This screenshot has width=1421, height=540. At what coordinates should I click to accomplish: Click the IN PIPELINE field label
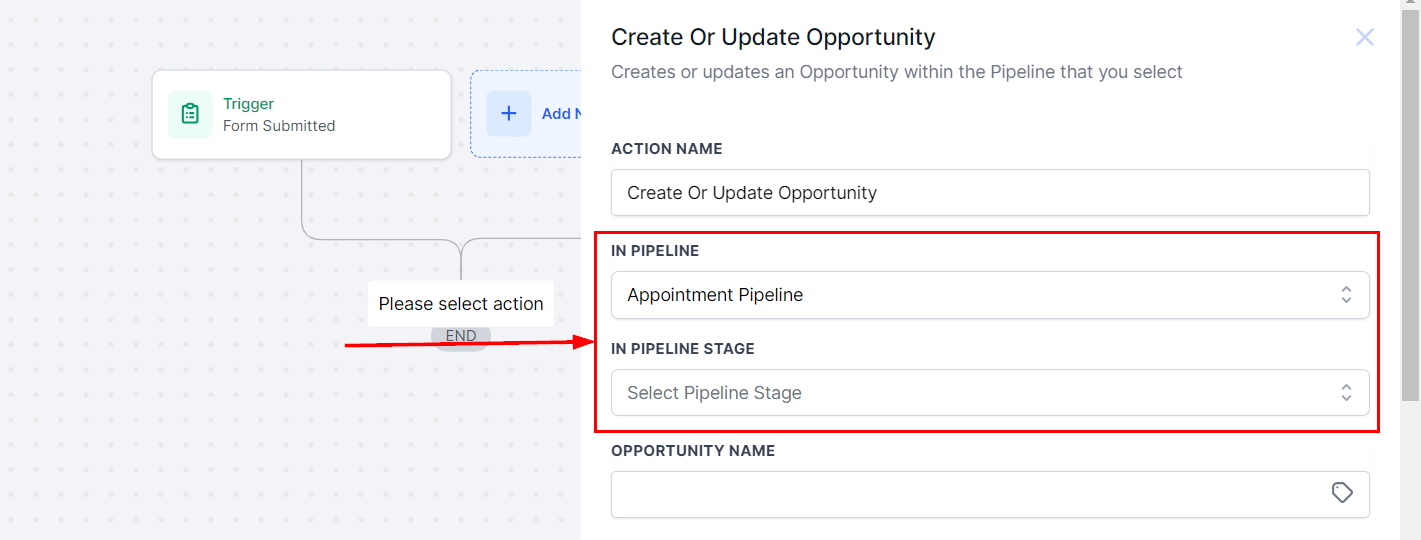point(655,251)
